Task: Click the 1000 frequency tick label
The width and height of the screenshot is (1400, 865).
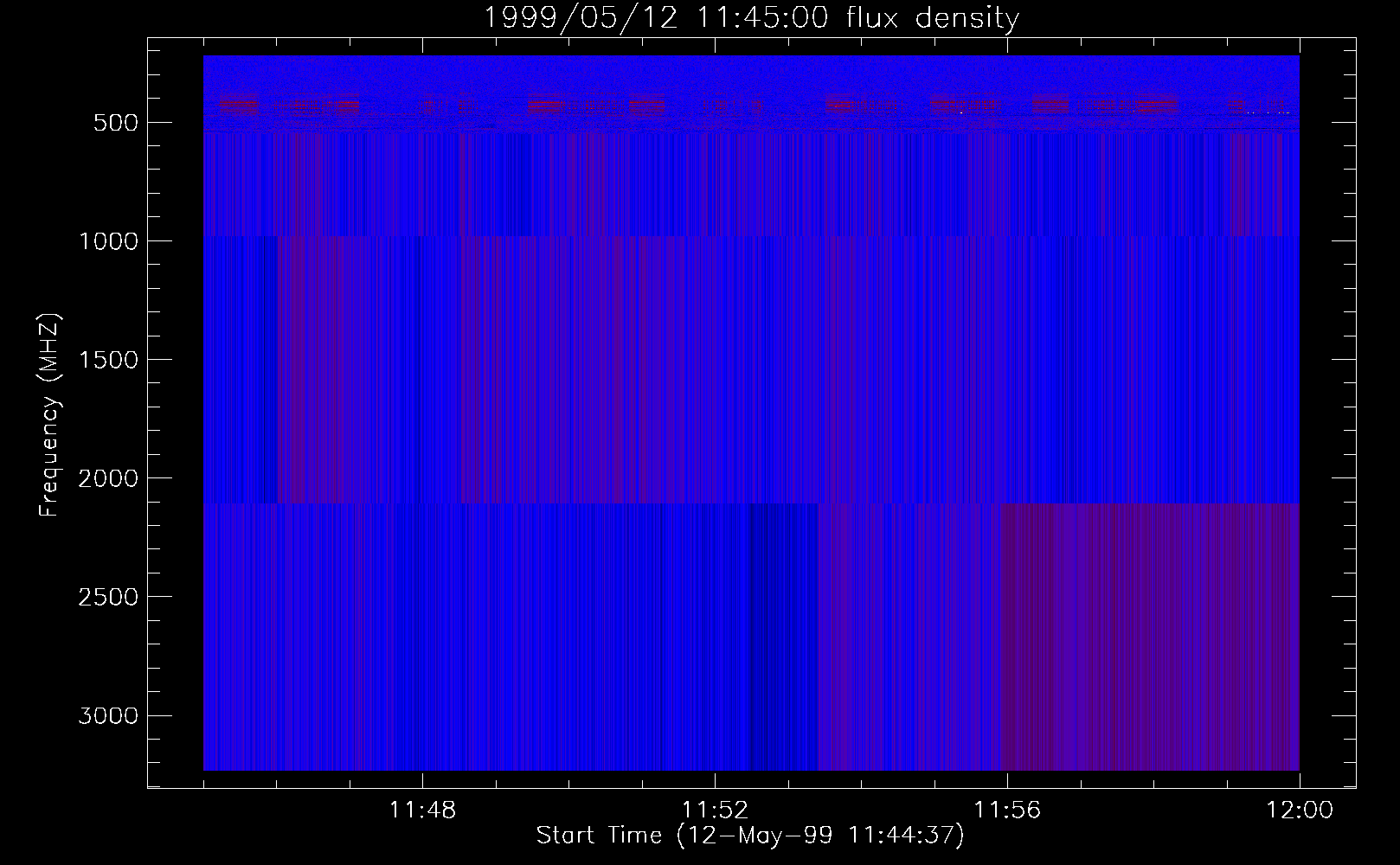Action: click(108, 241)
